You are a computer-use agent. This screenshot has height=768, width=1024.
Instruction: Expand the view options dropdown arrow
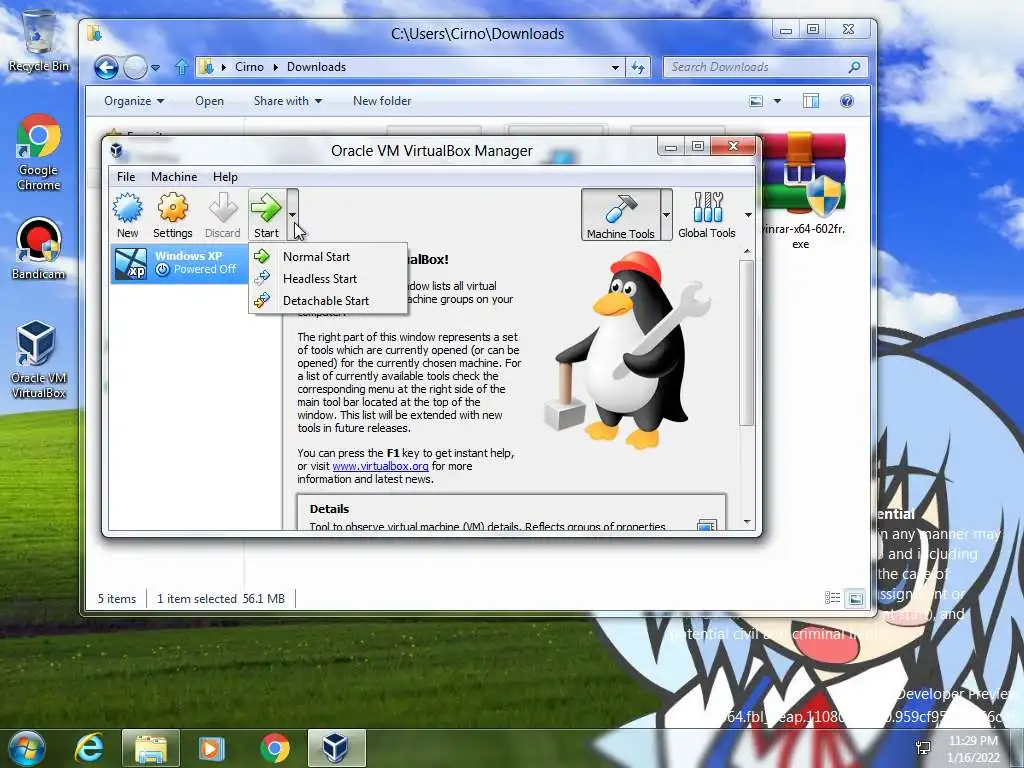[x=777, y=101]
